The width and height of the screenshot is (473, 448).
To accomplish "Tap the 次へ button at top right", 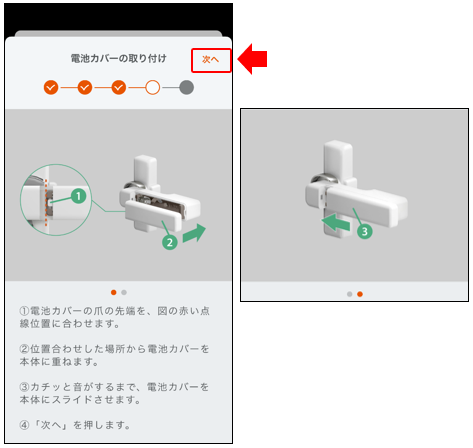I will tap(211, 60).
